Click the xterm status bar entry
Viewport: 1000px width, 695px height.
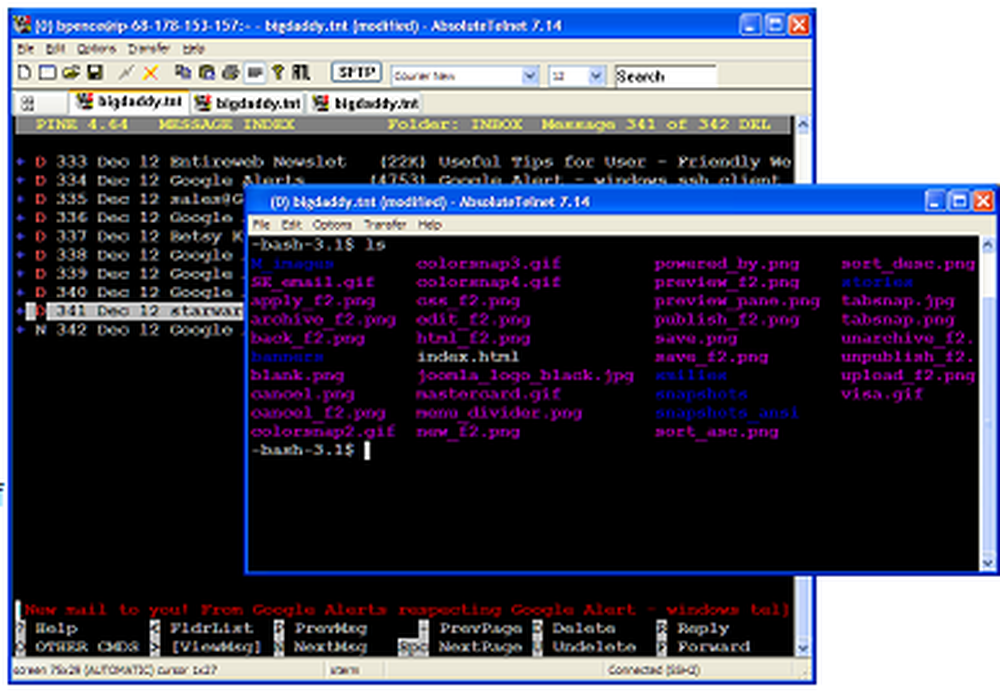tap(344, 670)
